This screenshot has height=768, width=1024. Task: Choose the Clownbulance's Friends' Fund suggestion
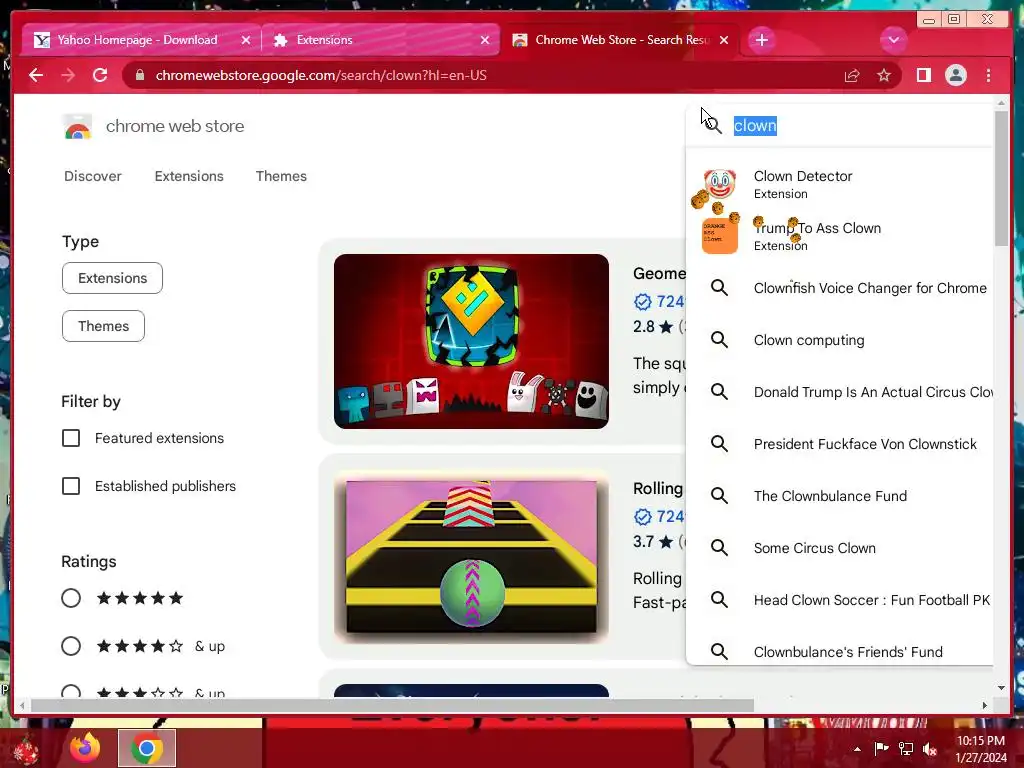click(840, 651)
